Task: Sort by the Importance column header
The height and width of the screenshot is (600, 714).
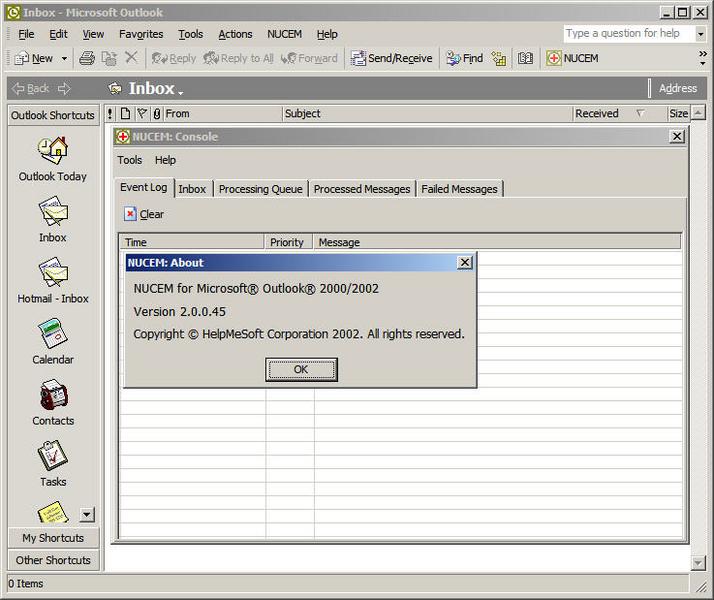Action: point(110,113)
